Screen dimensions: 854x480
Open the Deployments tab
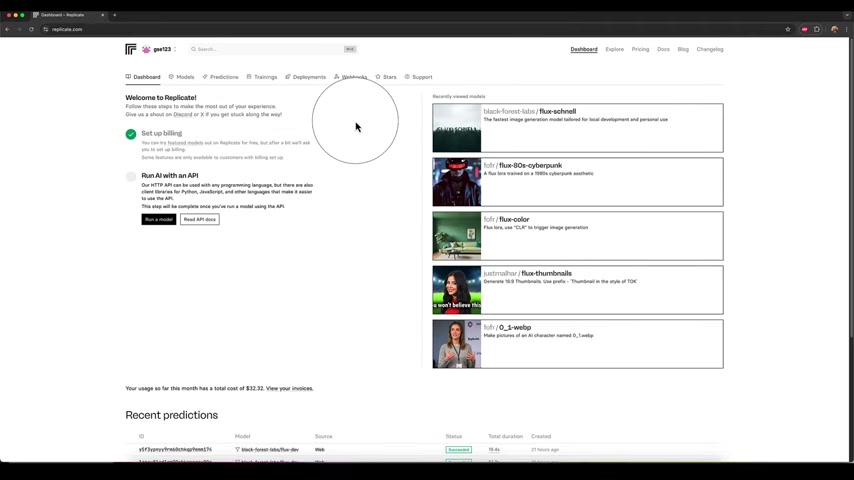click(305, 77)
